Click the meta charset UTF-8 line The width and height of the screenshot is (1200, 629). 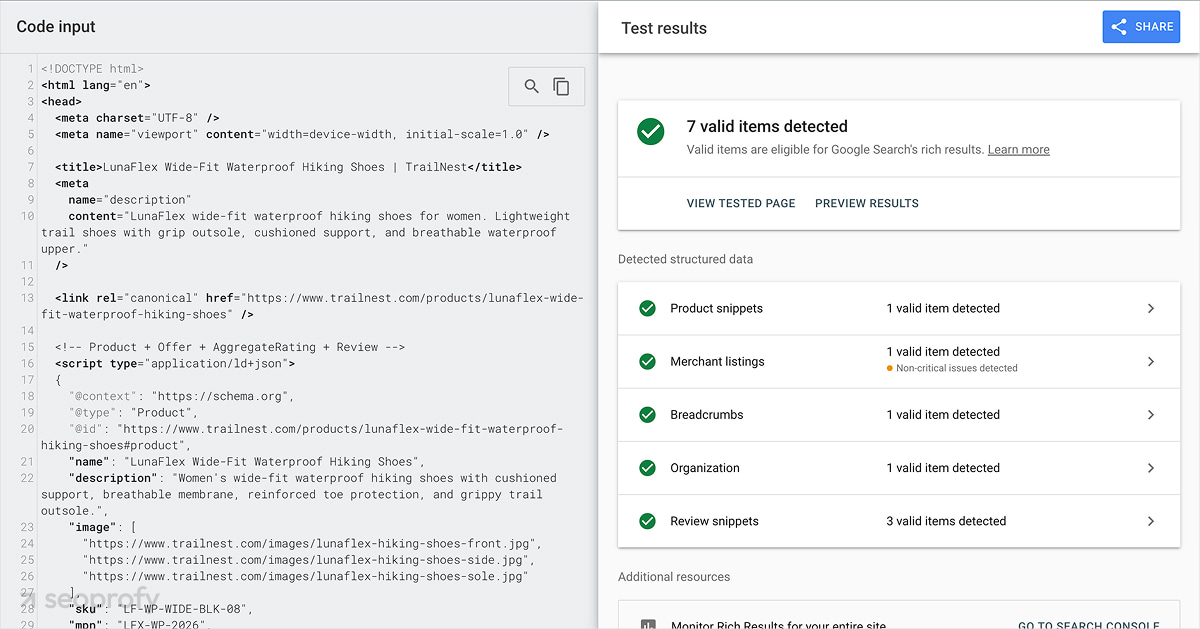(x=137, y=118)
